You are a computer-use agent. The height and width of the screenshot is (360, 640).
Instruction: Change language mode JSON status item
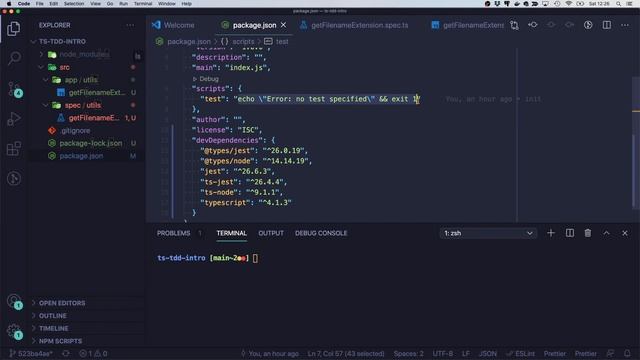tap(487, 353)
